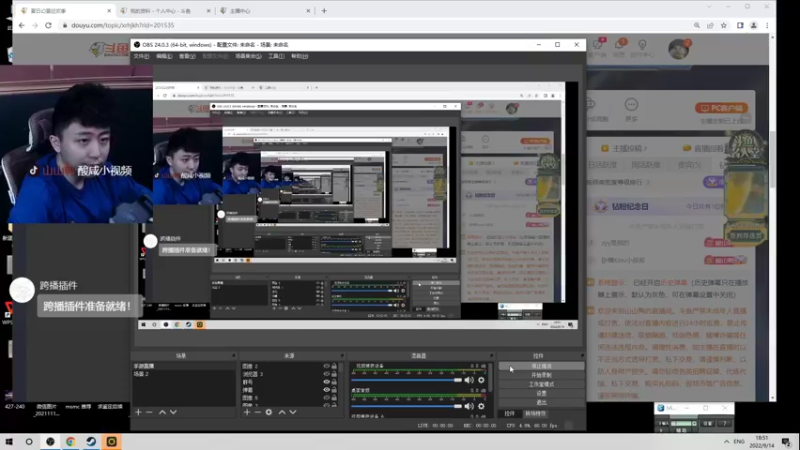
Task: Select first scene in Scenes list
Action: click(x=183, y=366)
